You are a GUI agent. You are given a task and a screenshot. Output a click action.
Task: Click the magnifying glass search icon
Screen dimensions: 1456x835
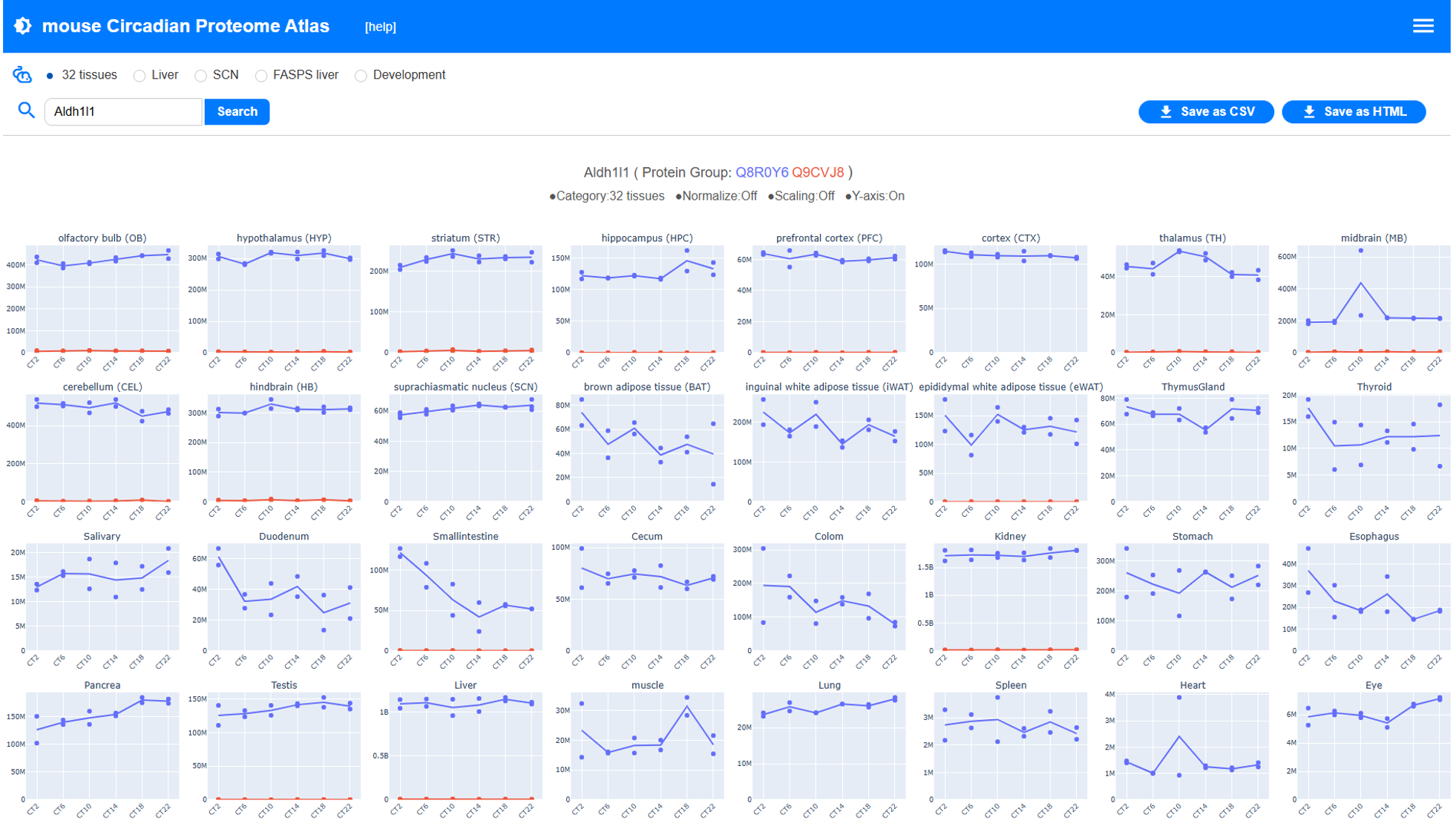(27, 111)
